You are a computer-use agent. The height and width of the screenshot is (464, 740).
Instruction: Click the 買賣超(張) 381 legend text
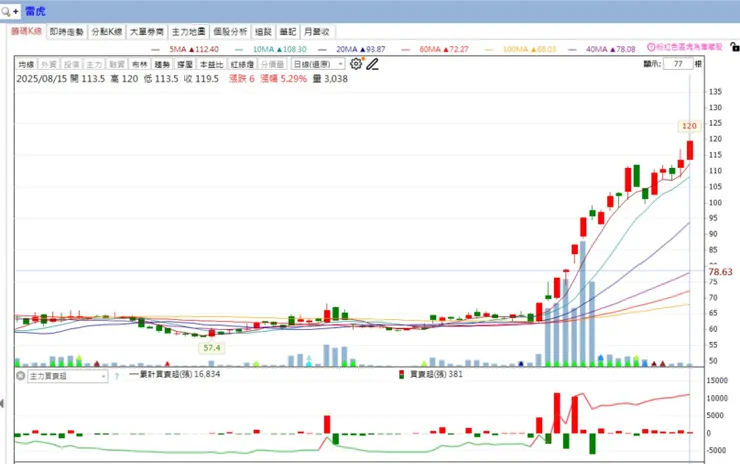click(x=436, y=374)
